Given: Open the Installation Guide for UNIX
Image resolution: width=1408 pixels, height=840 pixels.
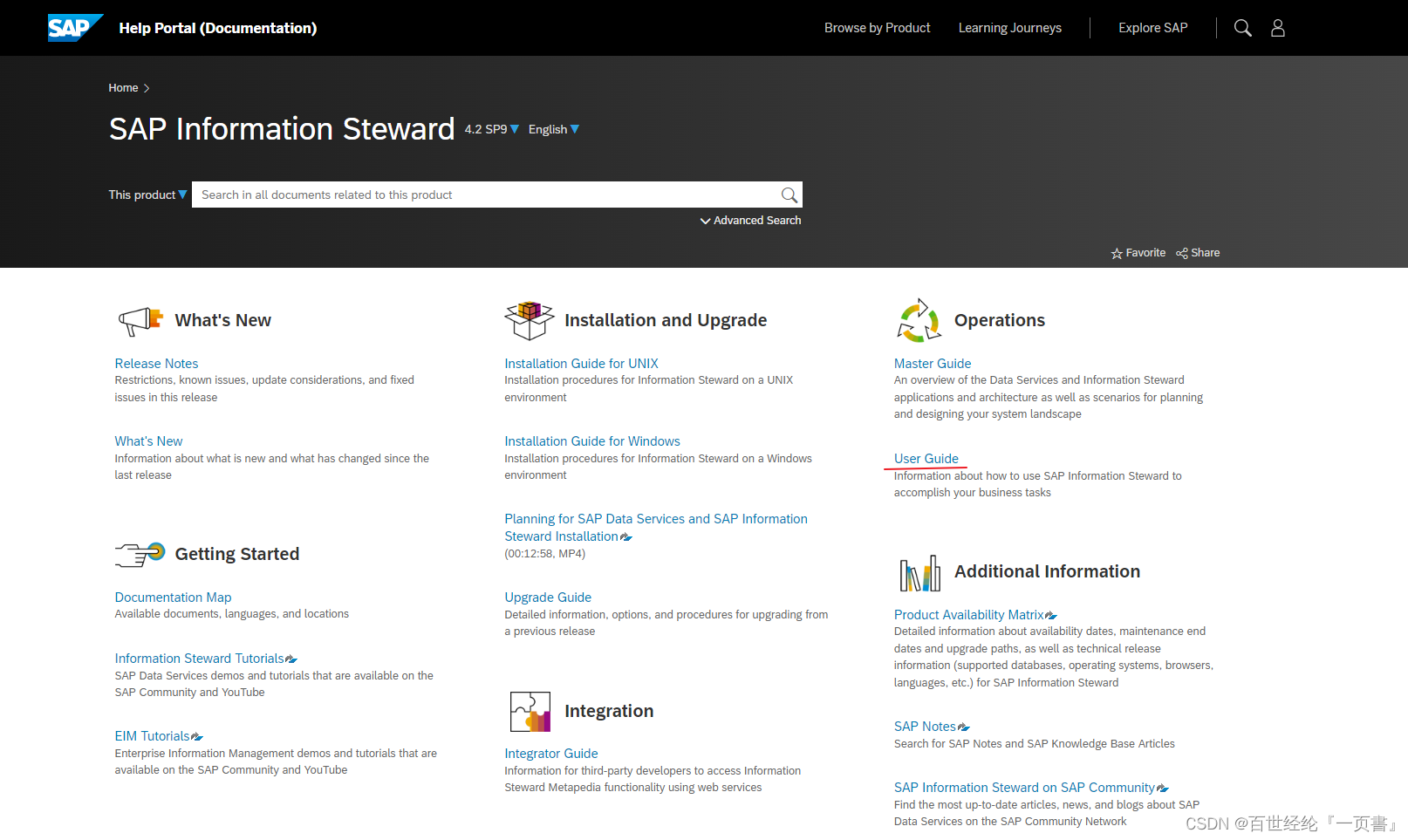Looking at the screenshot, I should (x=581, y=364).
